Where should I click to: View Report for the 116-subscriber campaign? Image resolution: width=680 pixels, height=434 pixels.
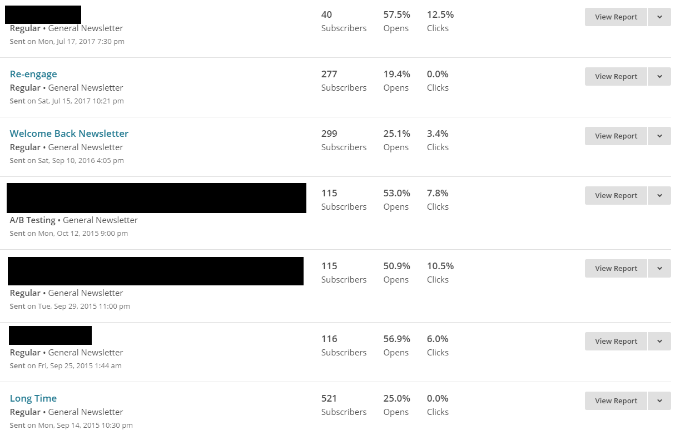click(616, 341)
